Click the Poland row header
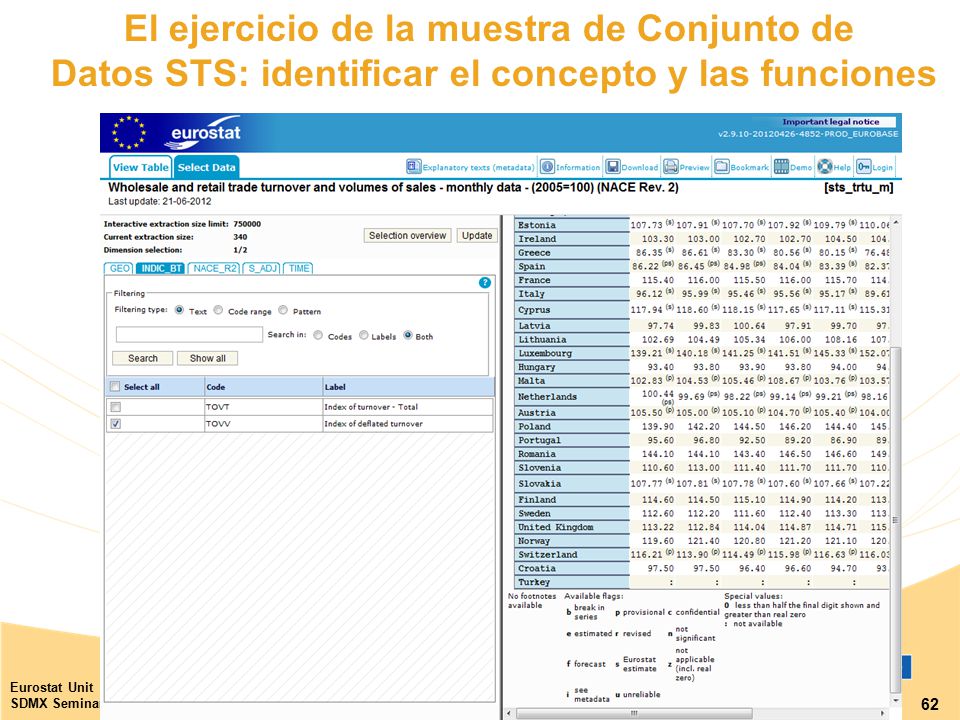Viewport: 960px width, 720px height. pyautogui.click(x=572, y=427)
